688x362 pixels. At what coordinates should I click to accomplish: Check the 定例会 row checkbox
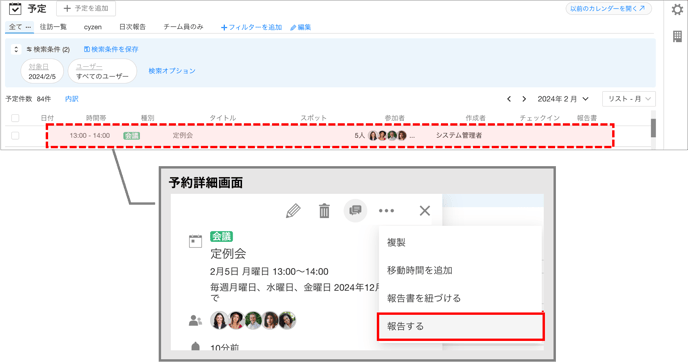[x=15, y=136]
